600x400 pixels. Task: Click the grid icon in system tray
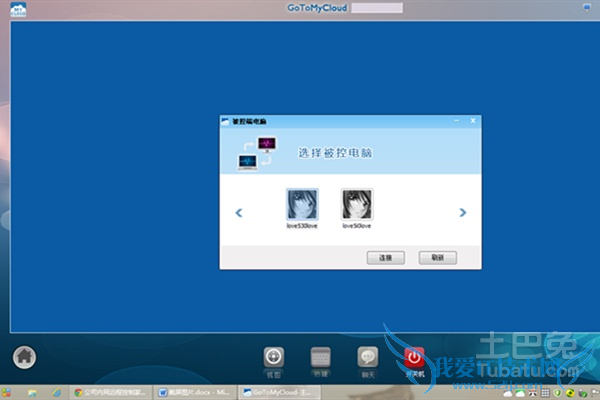[x=545, y=393]
